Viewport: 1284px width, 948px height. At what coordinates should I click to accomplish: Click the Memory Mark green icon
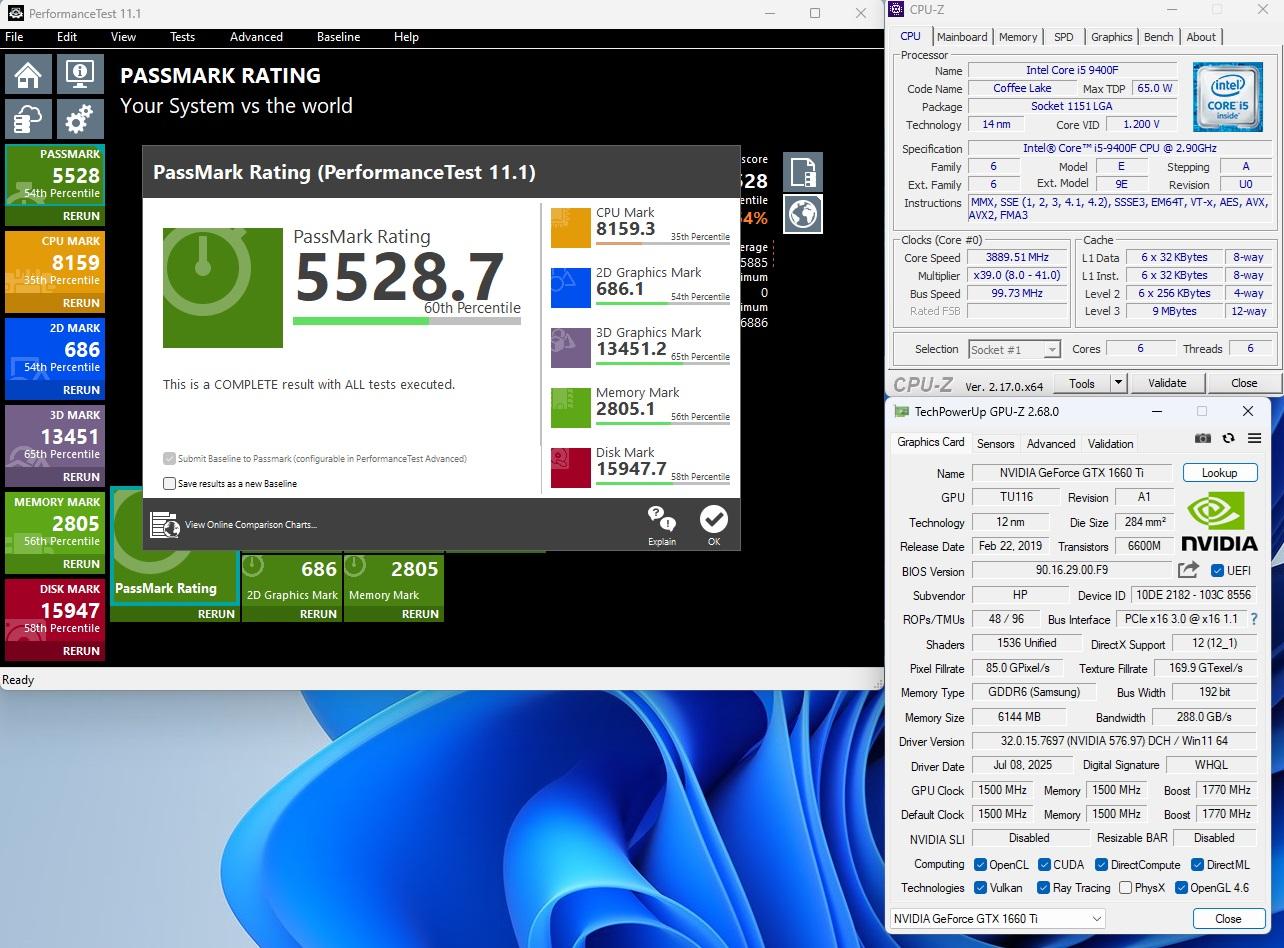[571, 408]
